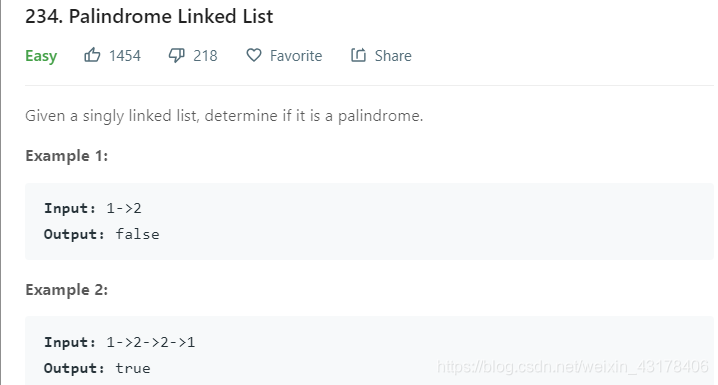Click the Example 2 heading

pos(67,290)
